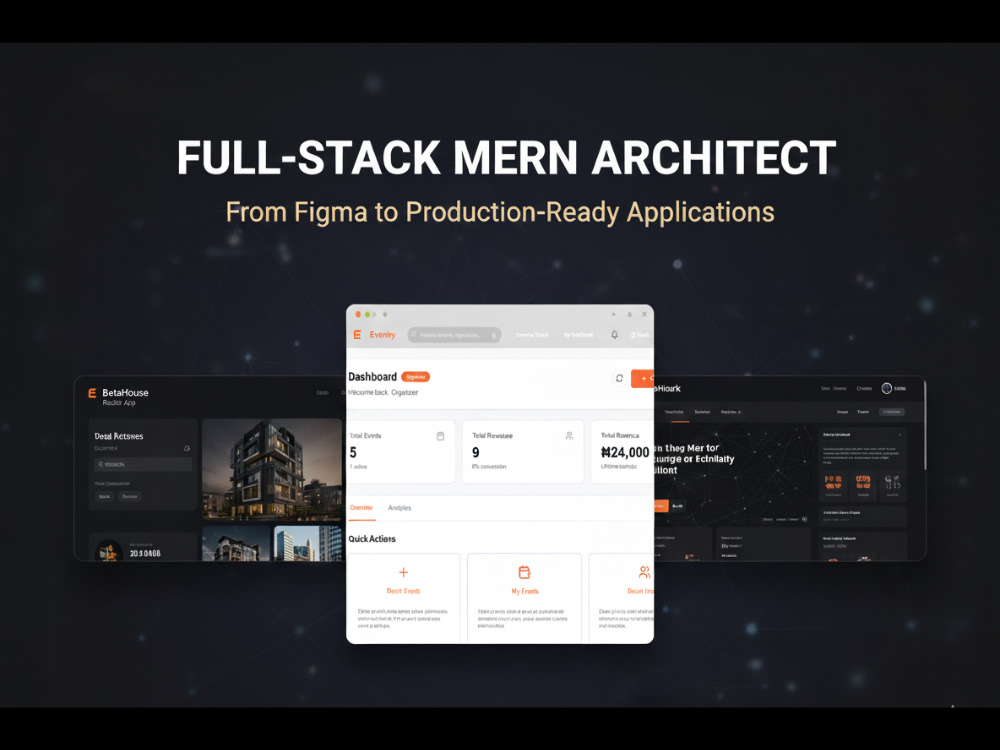Click the round avatar in the right dark window

click(x=886, y=388)
